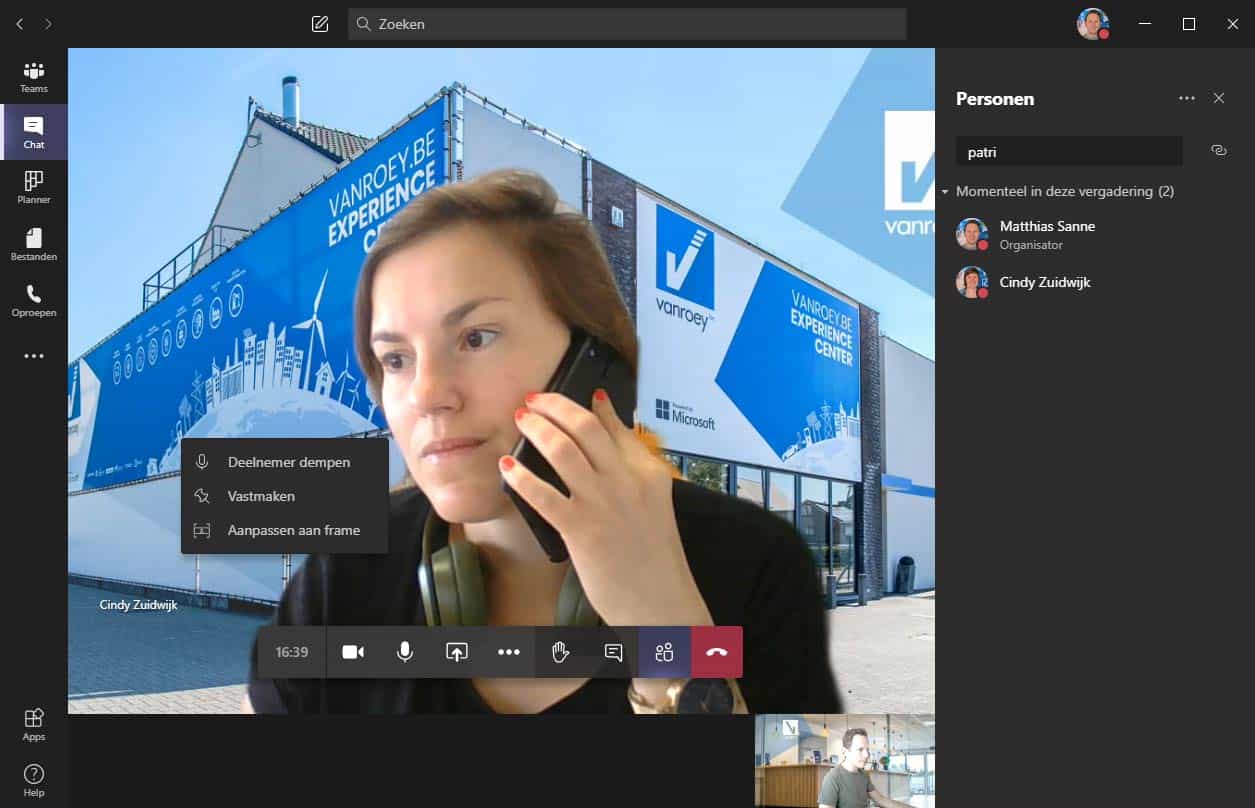Open the Teams section in sidebar
Screen dimensions: 1255x808
tap(34, 77)
